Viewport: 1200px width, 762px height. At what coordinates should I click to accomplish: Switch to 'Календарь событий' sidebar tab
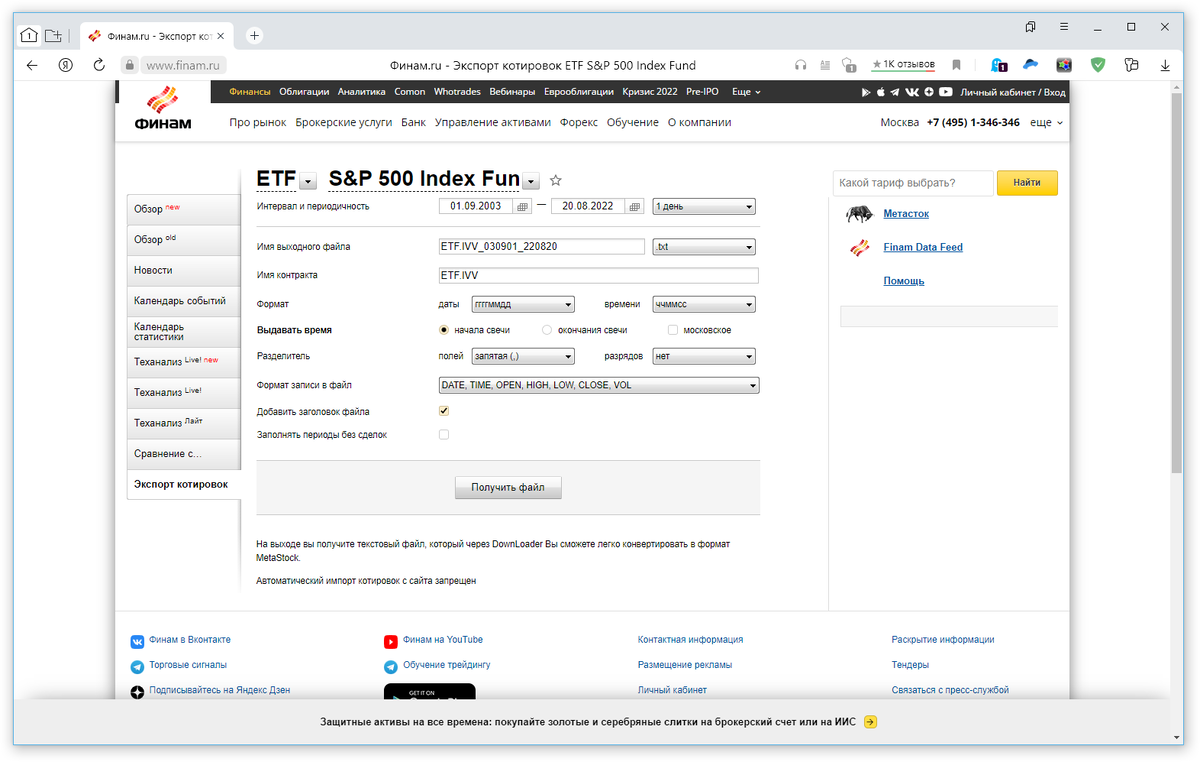click(x=184, y=301)
